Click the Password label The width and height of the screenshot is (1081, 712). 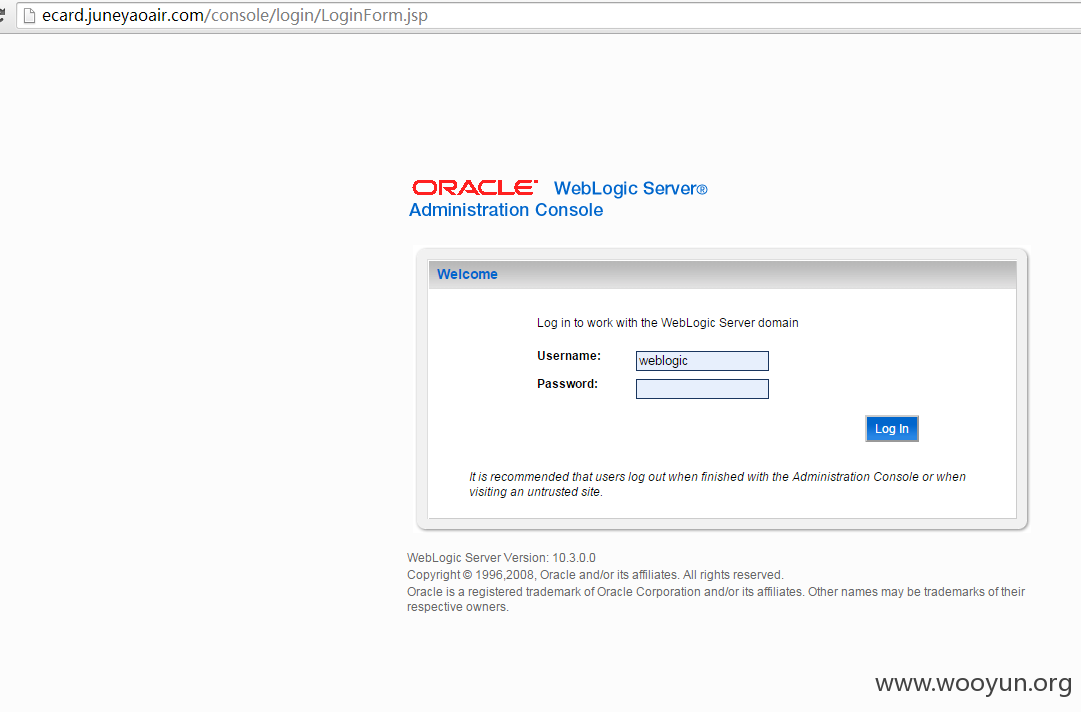(567, 384)
